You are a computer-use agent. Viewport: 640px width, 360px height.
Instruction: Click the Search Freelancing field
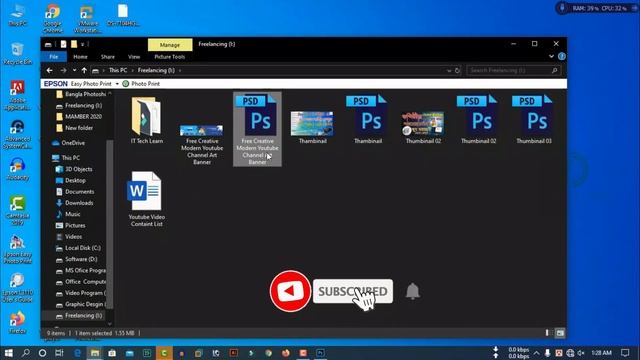[x=513, y=70]
